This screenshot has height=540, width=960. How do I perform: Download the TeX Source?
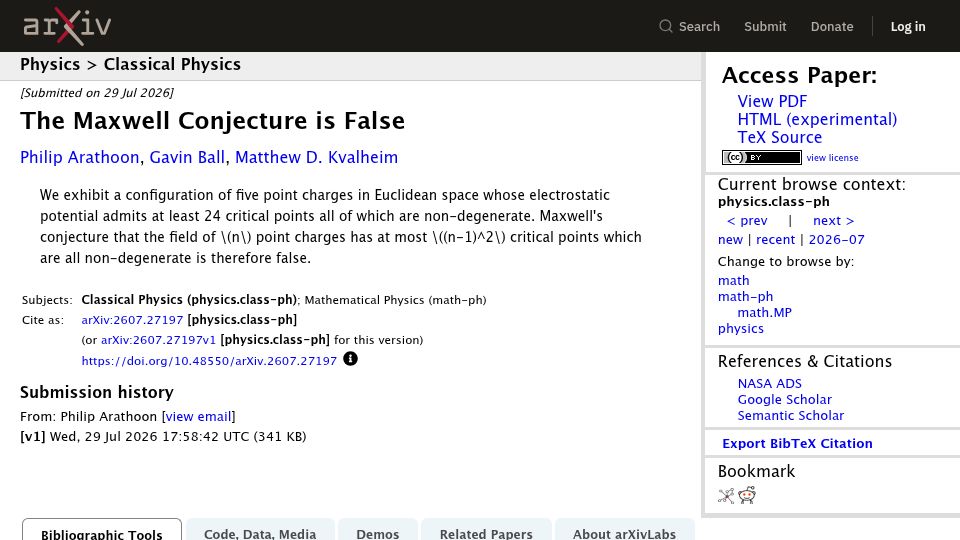tap(779, 137)
